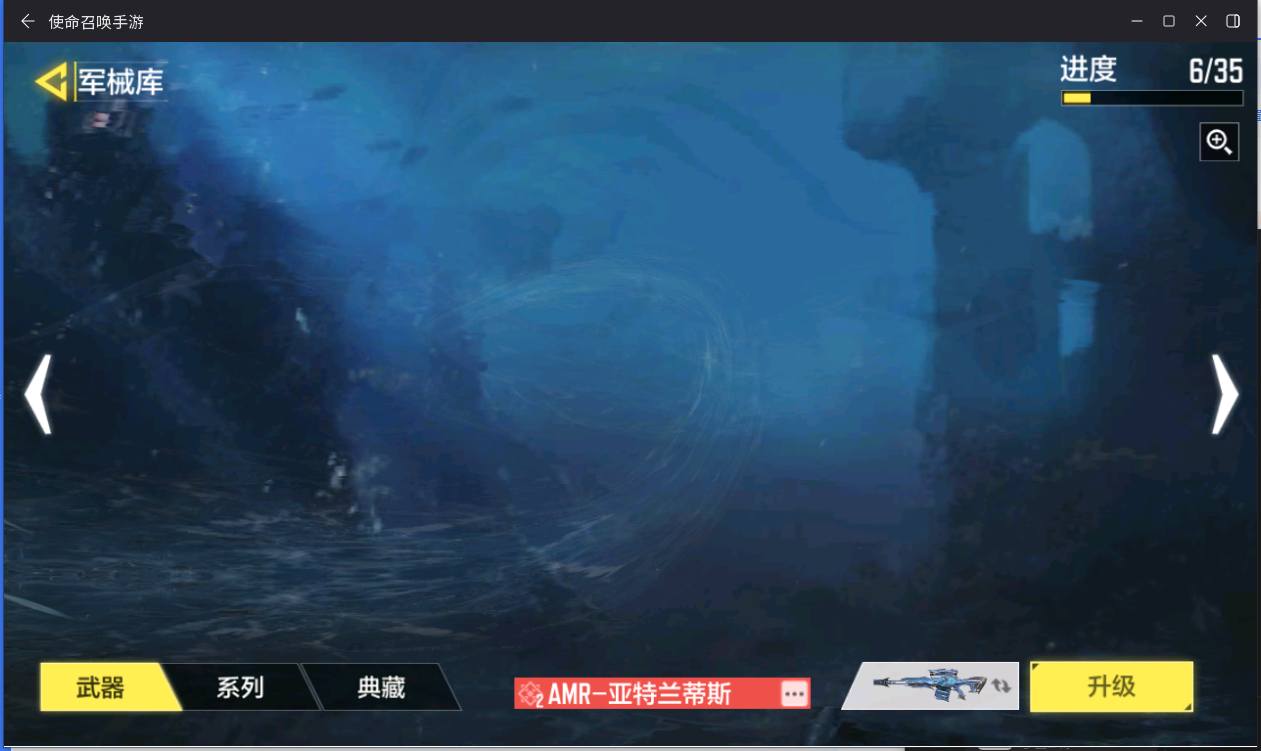This screenshot has height=751, width=1261.
Task: Go back using the 军械库 yellow arrow
Action: [51, 82]
